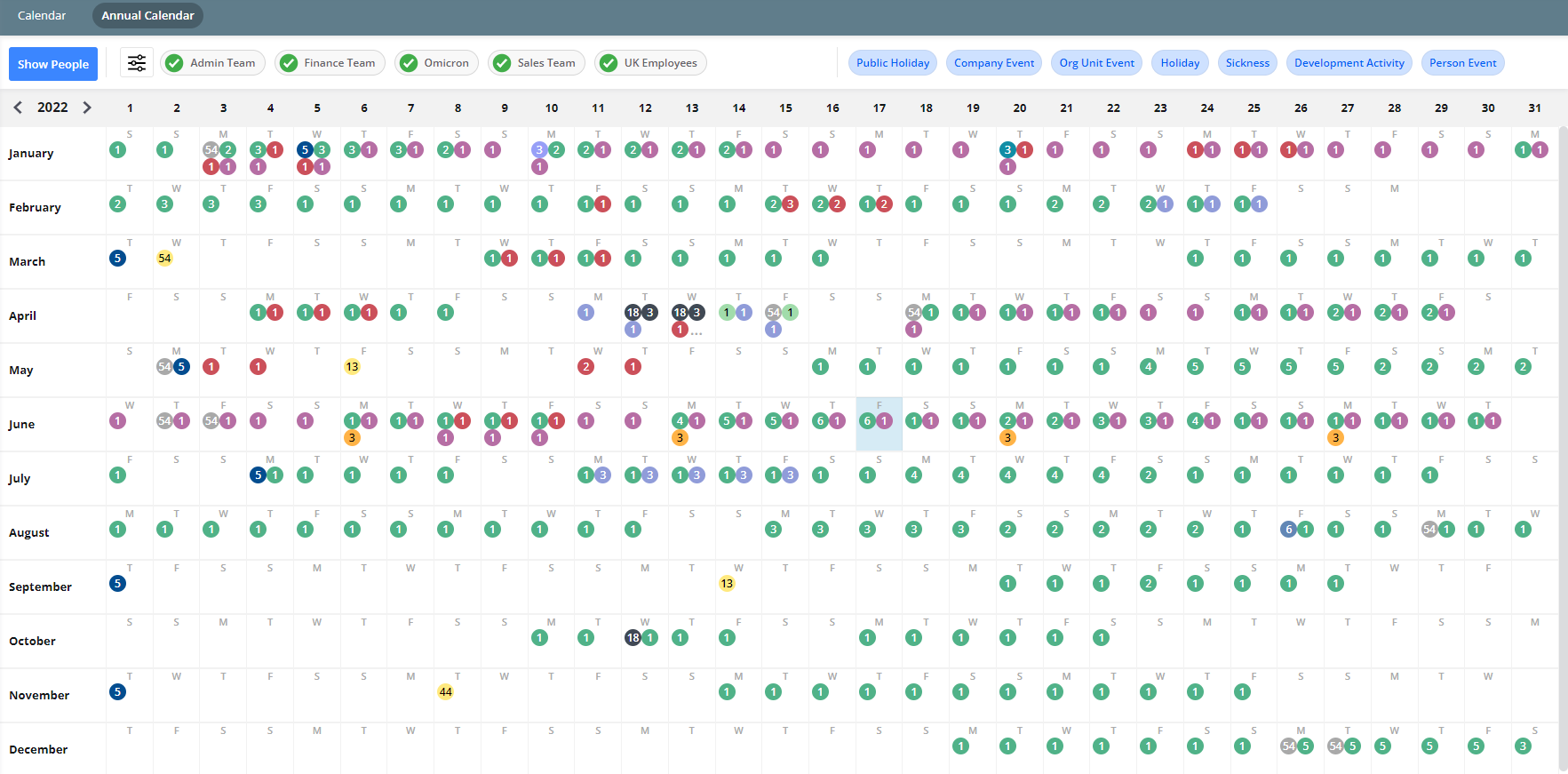The width and height of the screenshot is (1568, 774).
Task: Go to previous year using left chevron
Action: [18, 108]
